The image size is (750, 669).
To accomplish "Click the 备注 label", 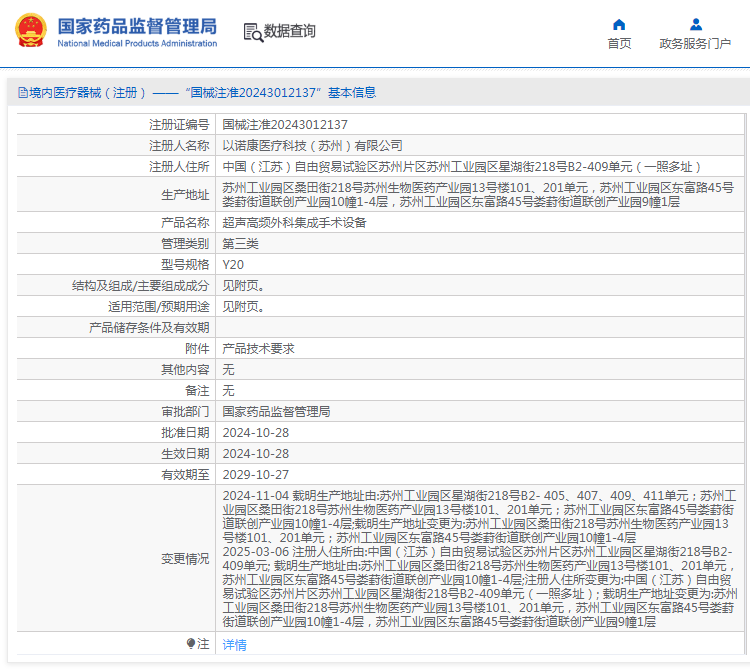I will 198,391.
